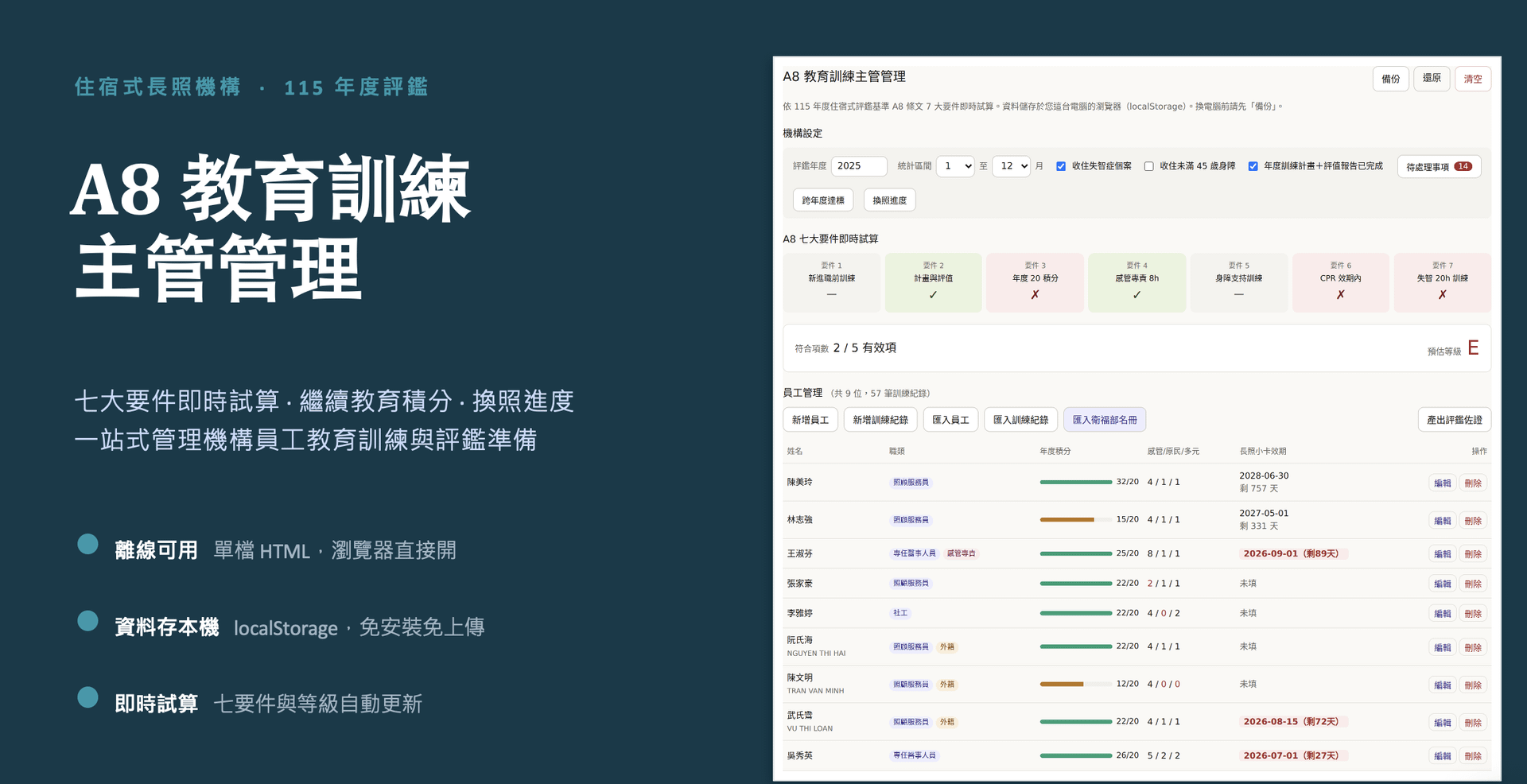Edit employee 武氏鸞 via 編輯
This screenshot has width=1527, height=784.
tap(1442, 723)
